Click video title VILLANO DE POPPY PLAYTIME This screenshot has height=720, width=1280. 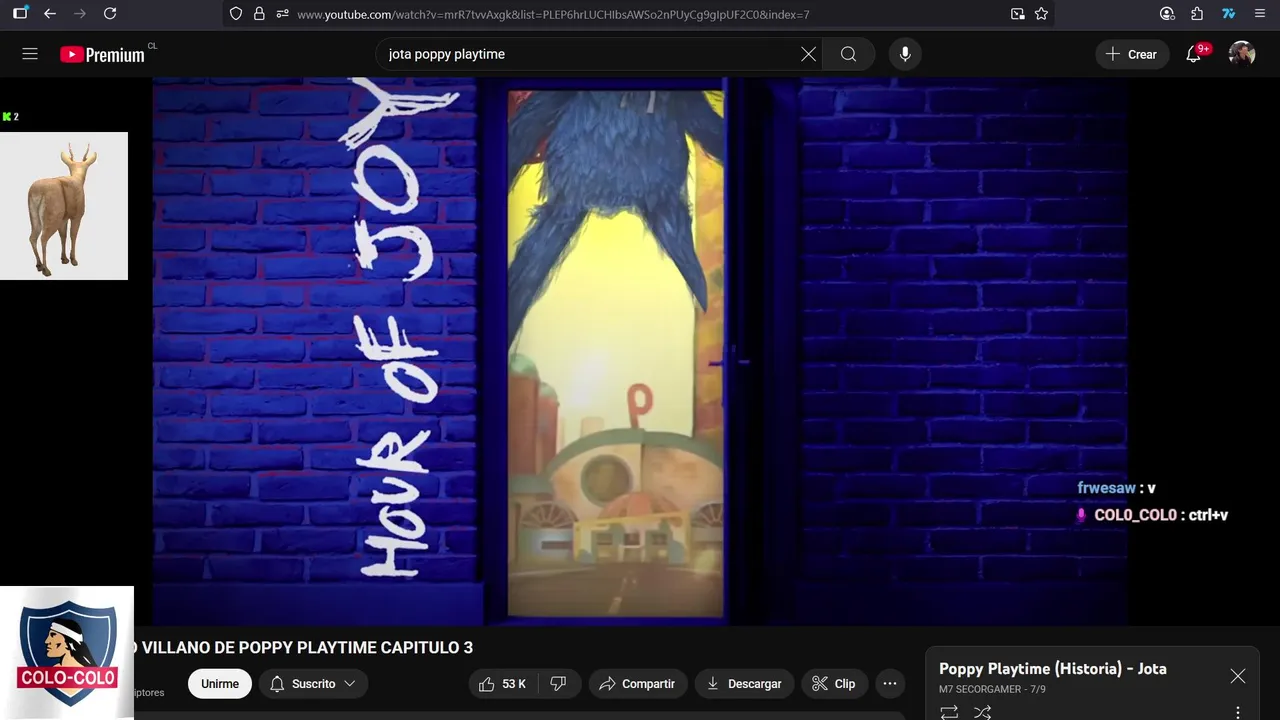pos(304,648)
